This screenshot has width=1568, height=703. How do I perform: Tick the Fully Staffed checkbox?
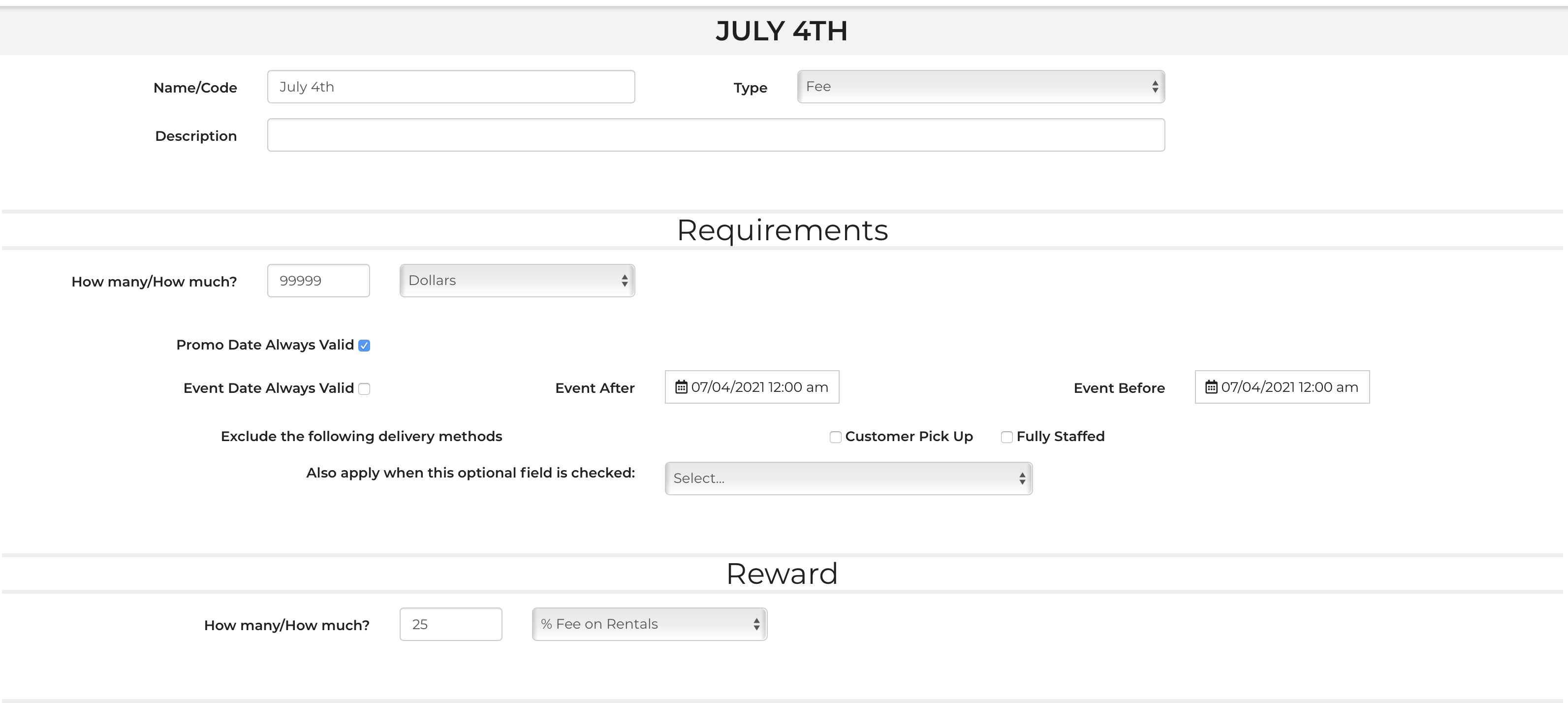tap(1007, 437)
